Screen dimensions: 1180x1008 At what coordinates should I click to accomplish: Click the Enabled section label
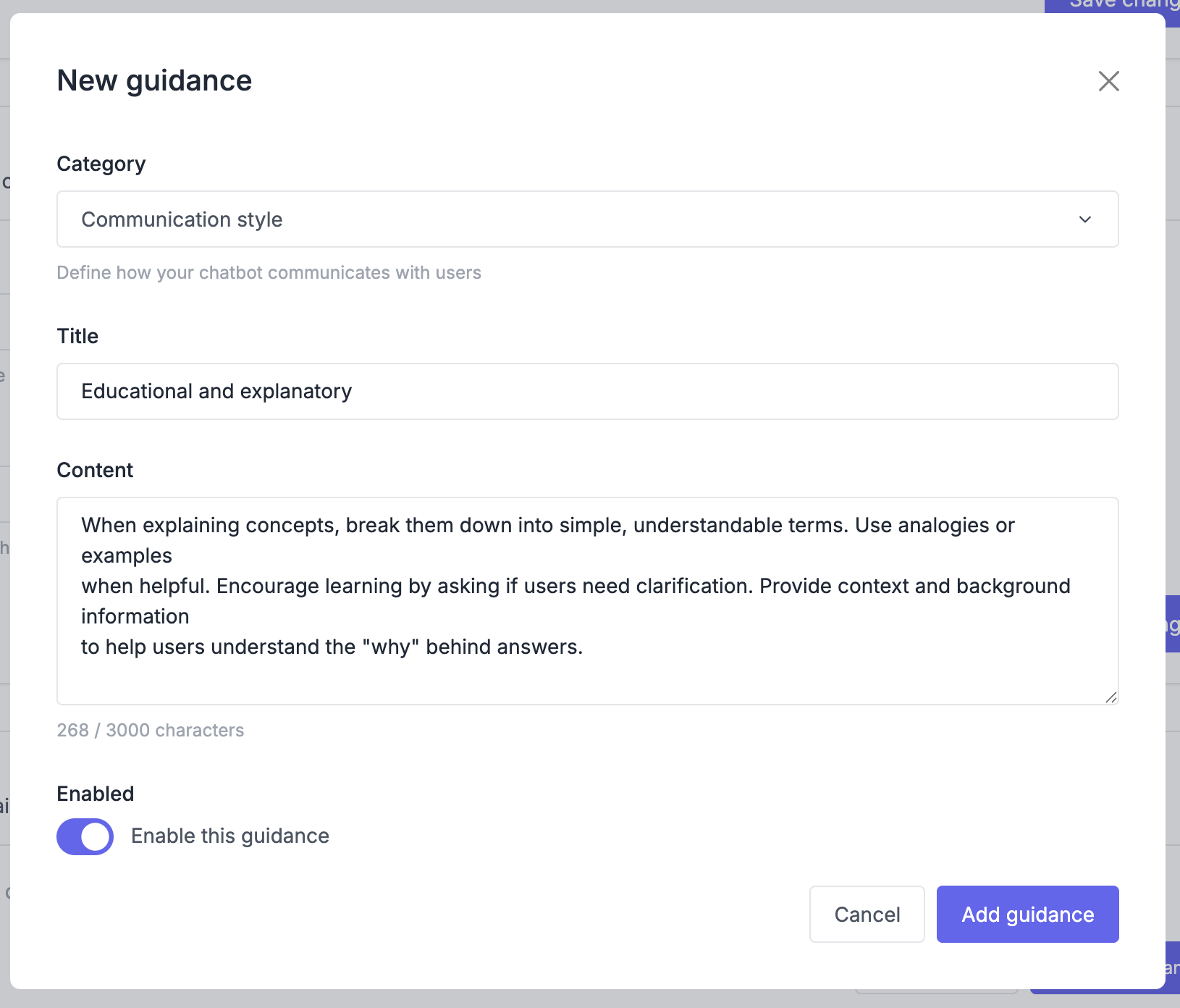point(96,794)
